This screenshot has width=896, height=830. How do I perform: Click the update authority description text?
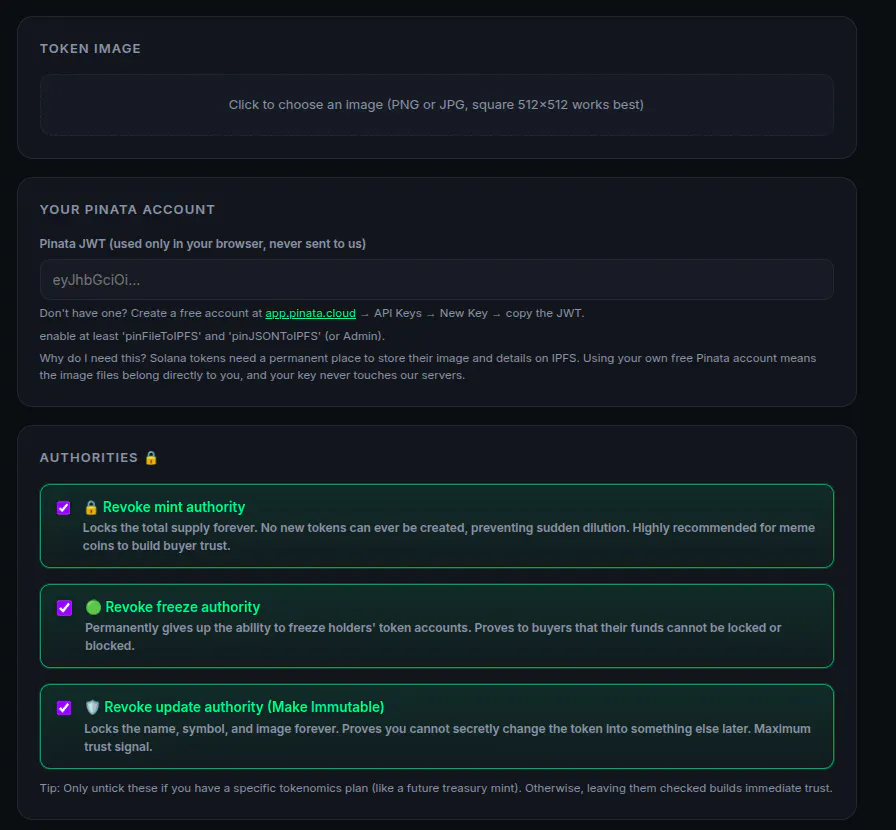pyautogui.click(x=447, y=737)
